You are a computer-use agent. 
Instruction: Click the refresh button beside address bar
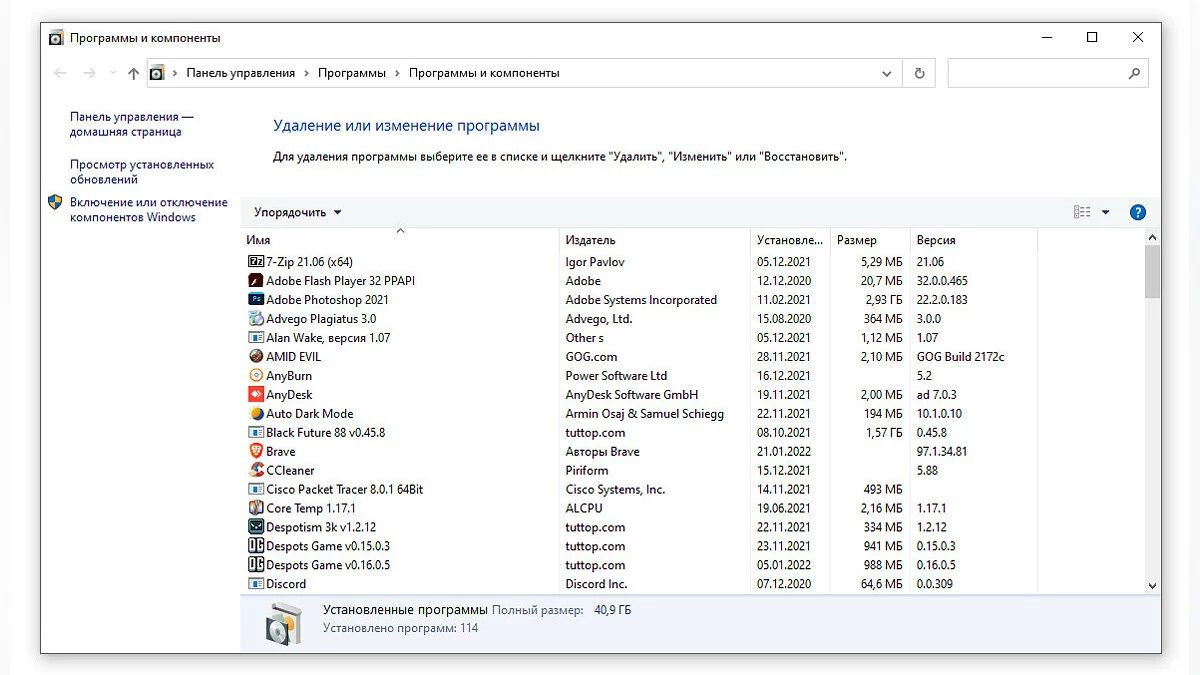coord(919,73)
